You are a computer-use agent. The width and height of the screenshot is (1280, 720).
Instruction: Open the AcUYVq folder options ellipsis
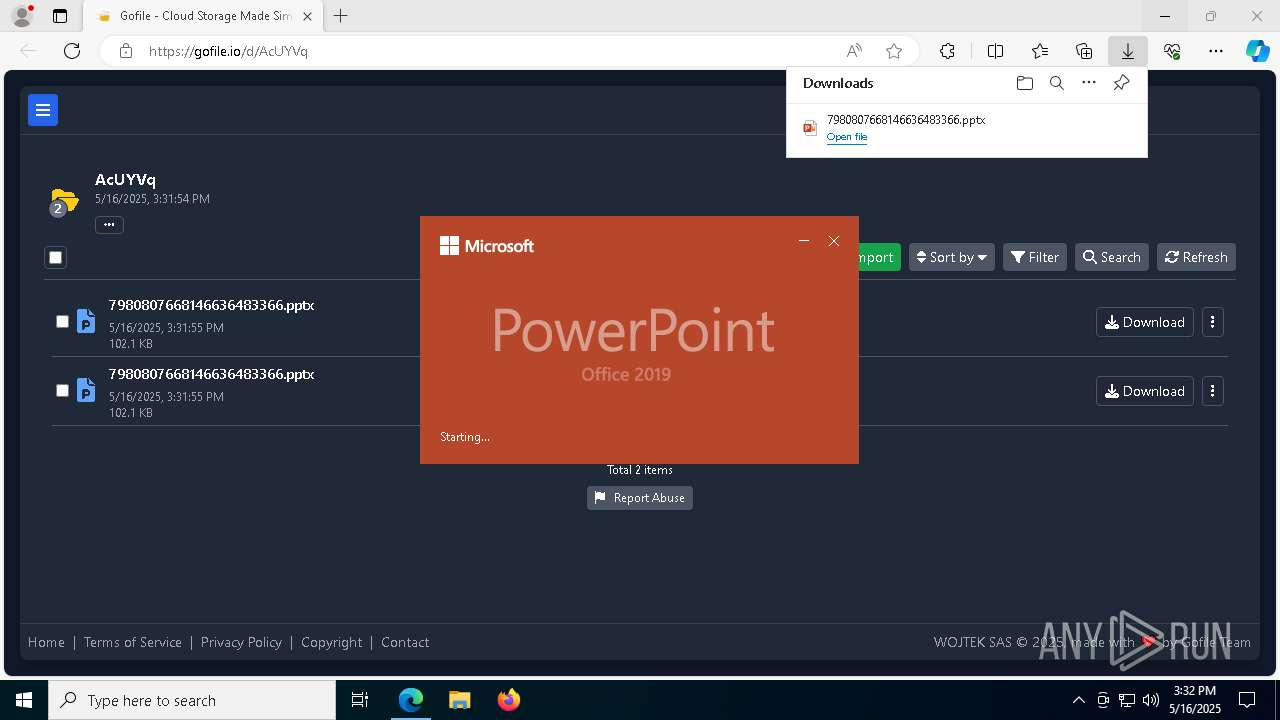pos(109,225)
